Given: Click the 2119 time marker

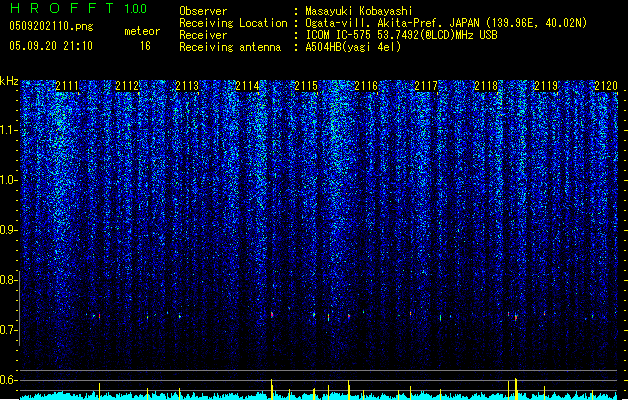Looking at the screenshot, I should click(546, 86).
